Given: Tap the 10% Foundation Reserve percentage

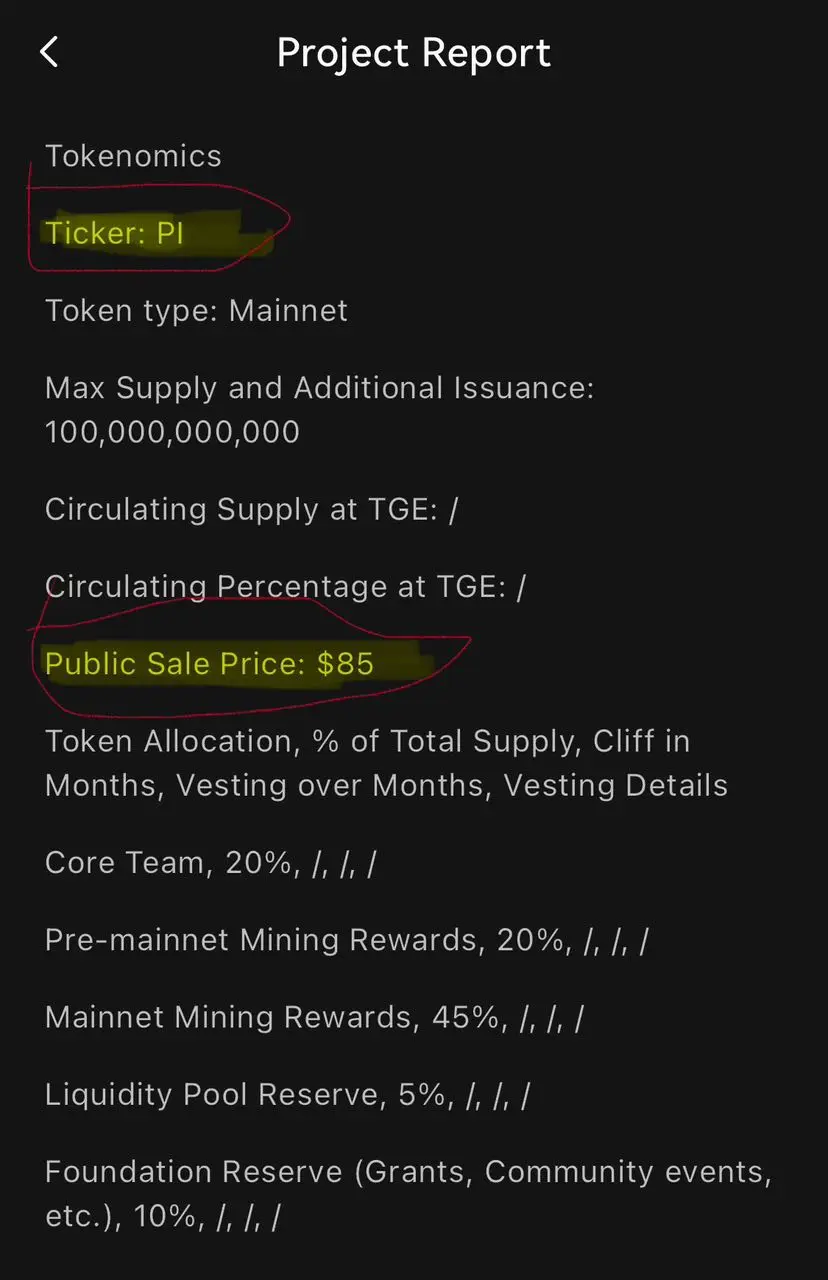Looking at the screenshot, I should pos(160,1216).
